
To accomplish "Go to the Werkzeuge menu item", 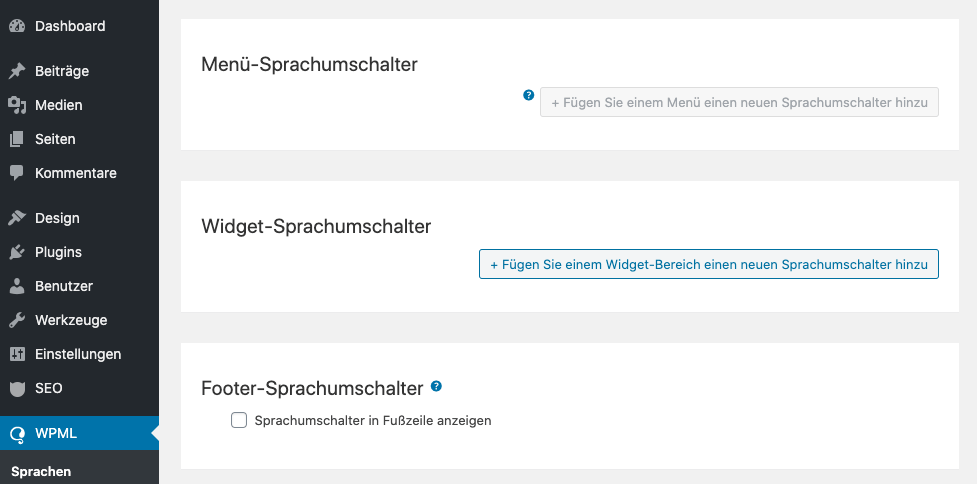I will (x=71, y=320).
